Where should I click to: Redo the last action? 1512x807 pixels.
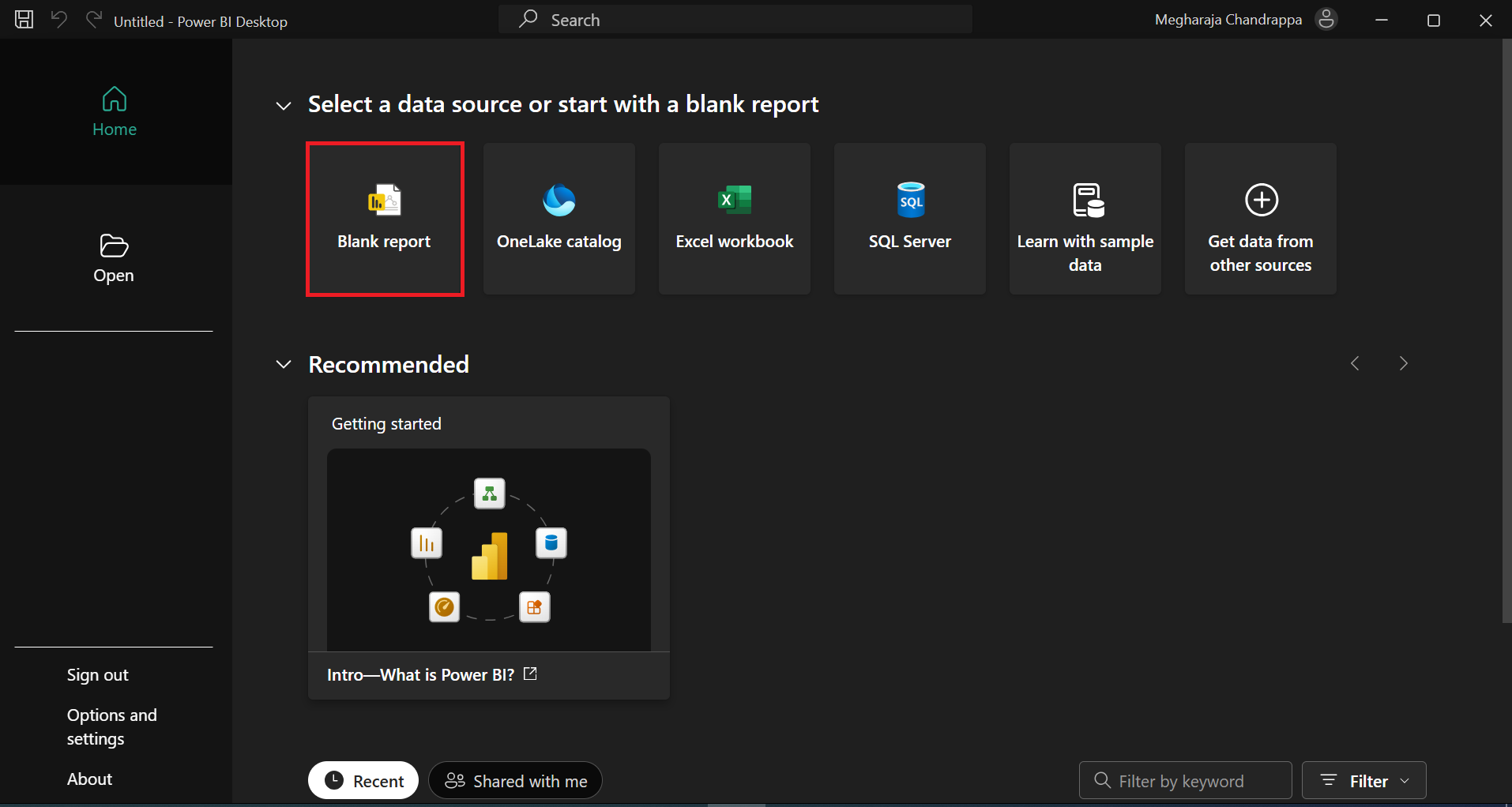(94, 19)
